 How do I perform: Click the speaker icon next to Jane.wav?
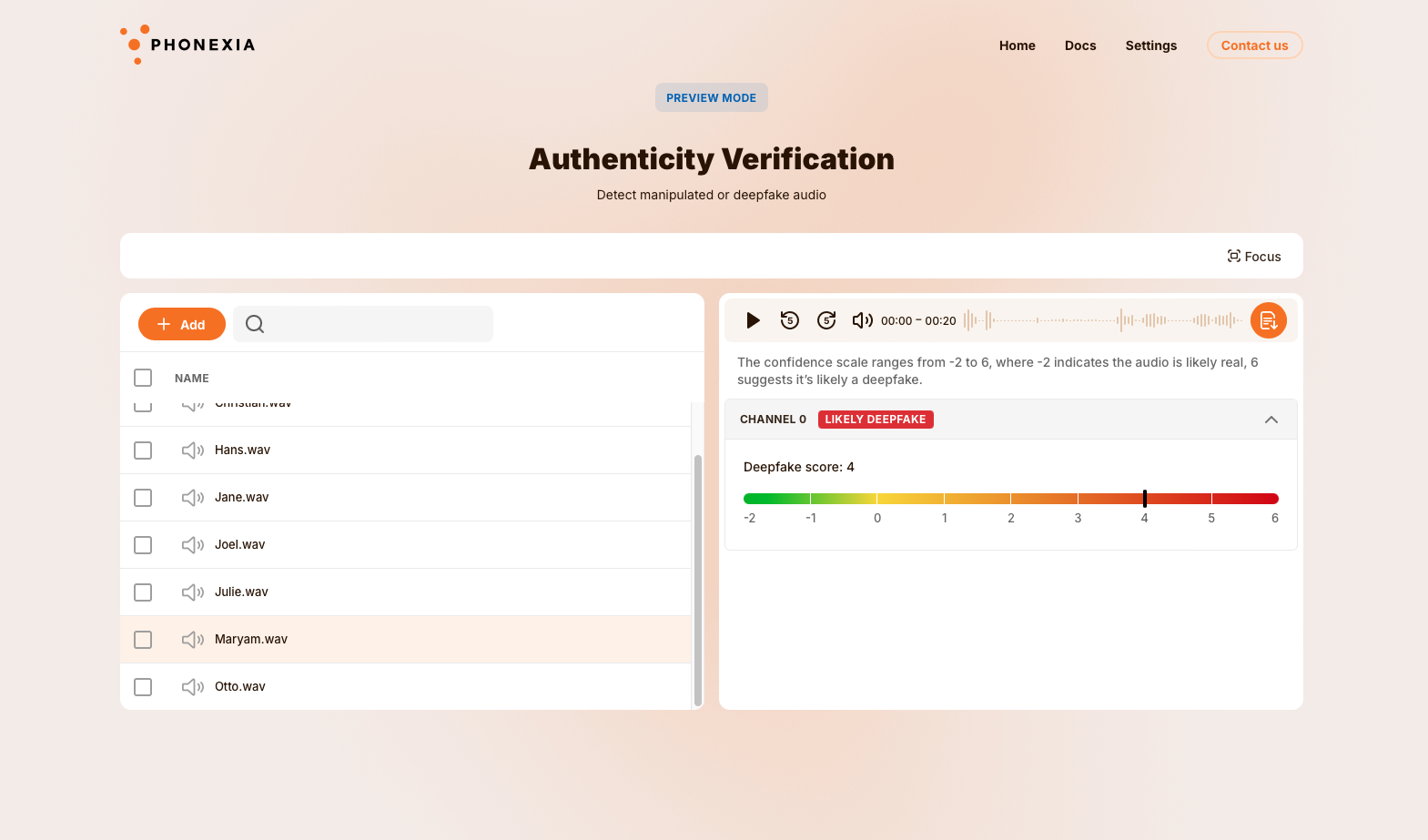click(193, 498)
